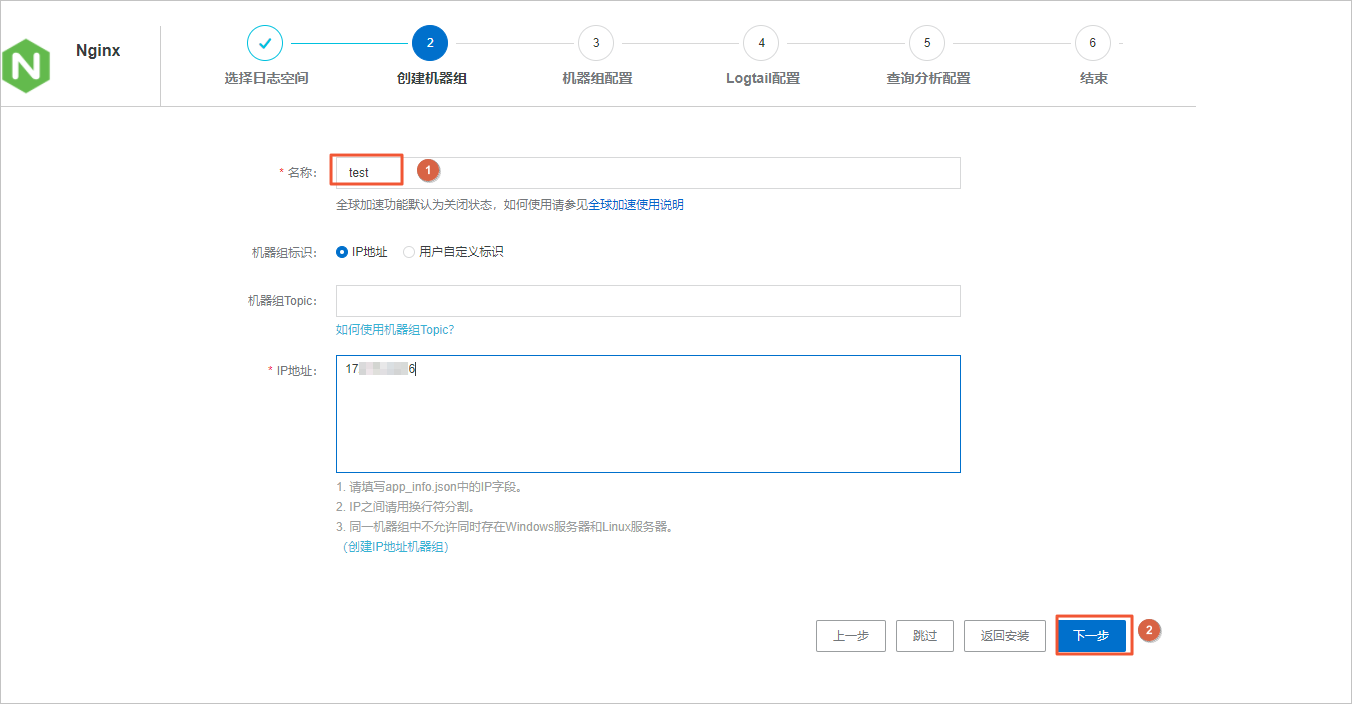
Task: Select step 4 circle for Logtail配置
Action: [761, 43]
